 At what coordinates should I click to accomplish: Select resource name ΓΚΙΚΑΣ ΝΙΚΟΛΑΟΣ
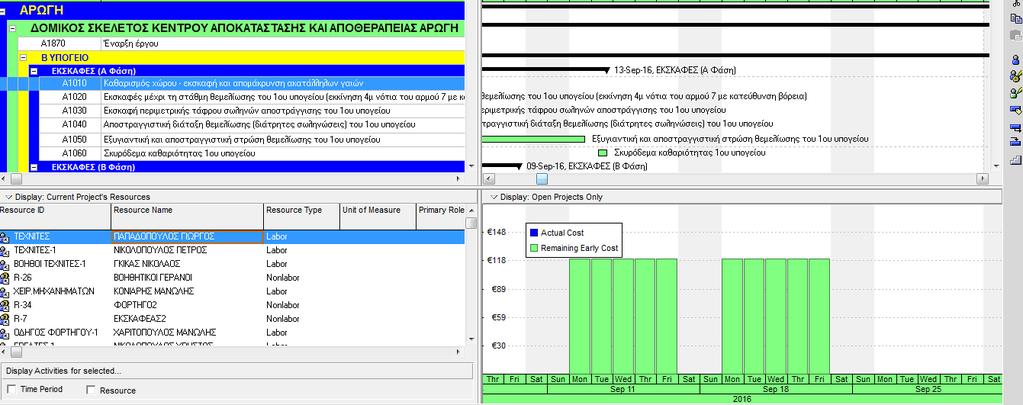pyautogui.click(x=147, y=264)
